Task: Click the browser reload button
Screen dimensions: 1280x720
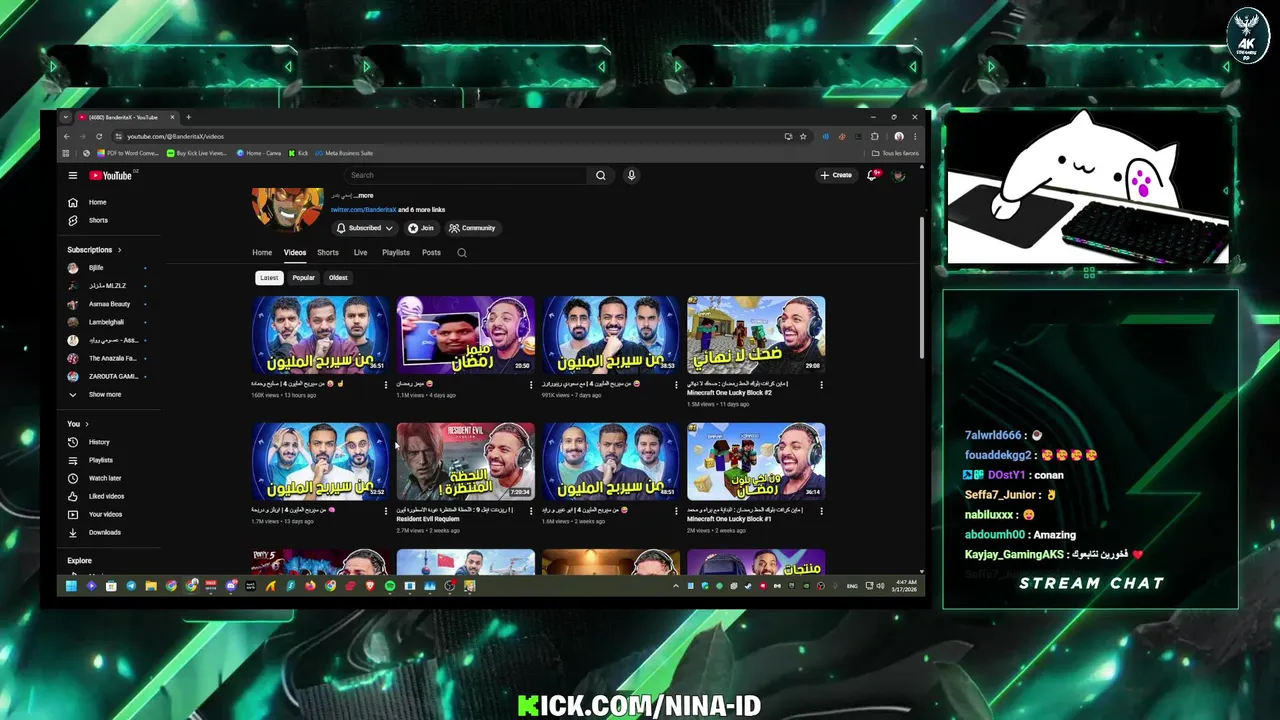Action: coord(99,136)
